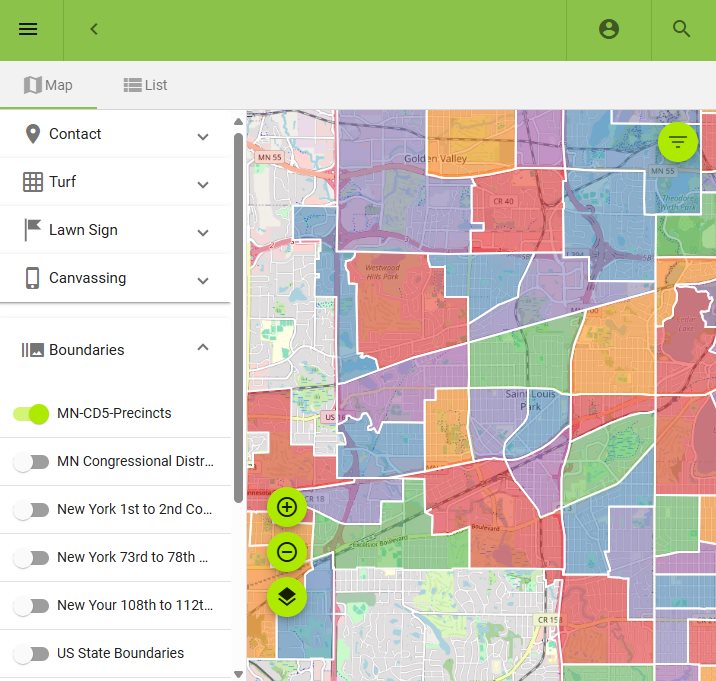Open the map filter button
The width and height of the screenshot is (716, 681).
coord(677,142)
